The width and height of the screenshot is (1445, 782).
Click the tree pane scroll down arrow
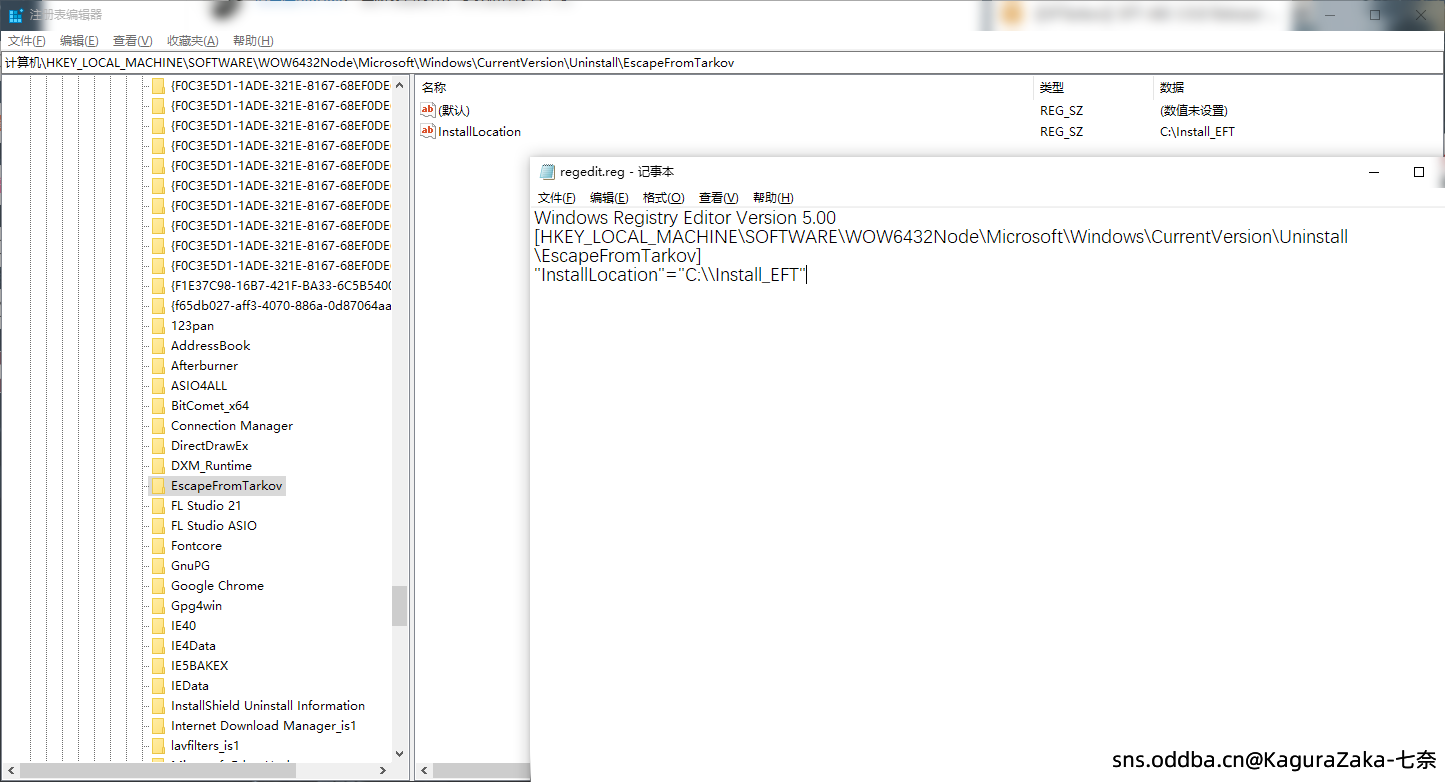[x=400, y=754]
